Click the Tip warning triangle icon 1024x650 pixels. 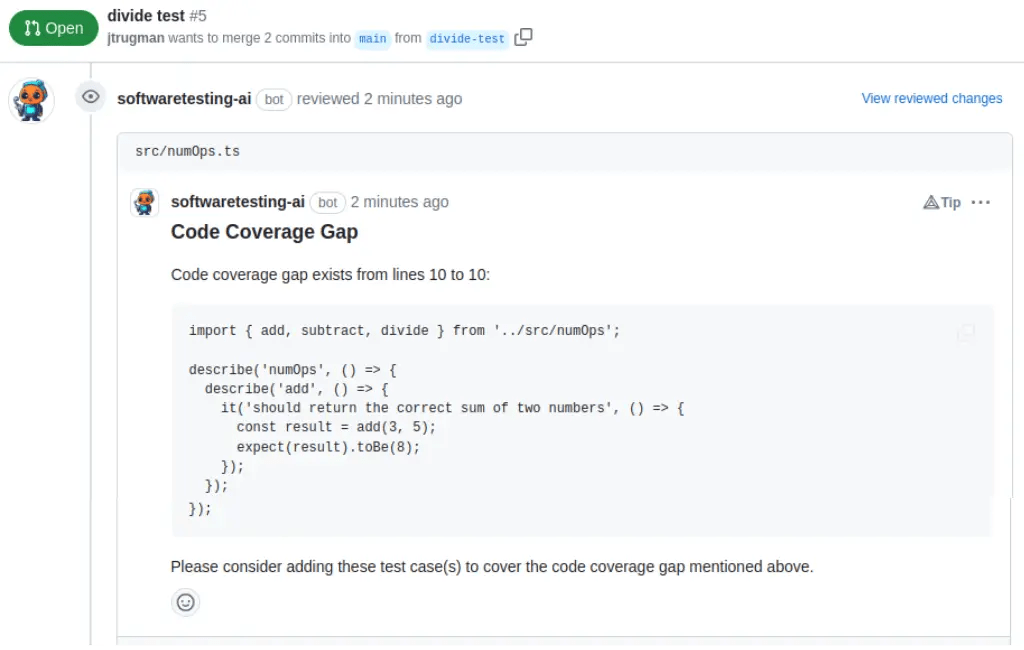point(929,202)
